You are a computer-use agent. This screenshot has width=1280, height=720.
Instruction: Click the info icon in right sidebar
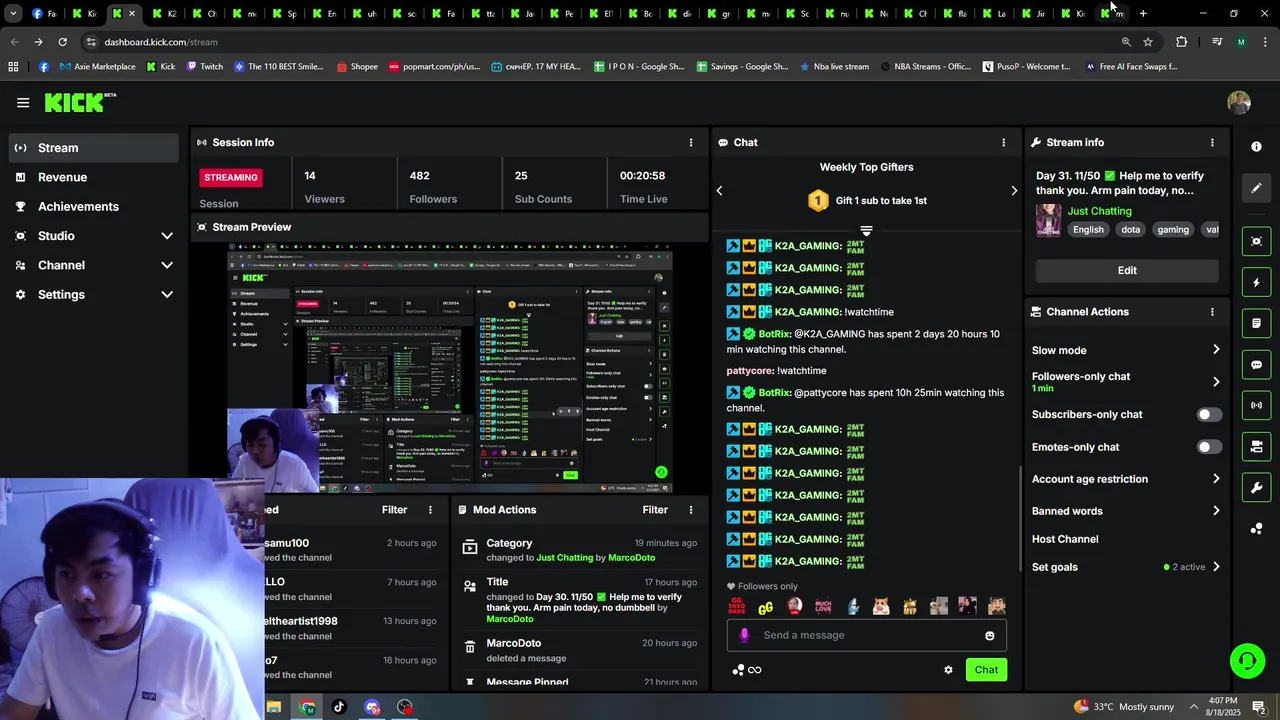point(1256,146)
